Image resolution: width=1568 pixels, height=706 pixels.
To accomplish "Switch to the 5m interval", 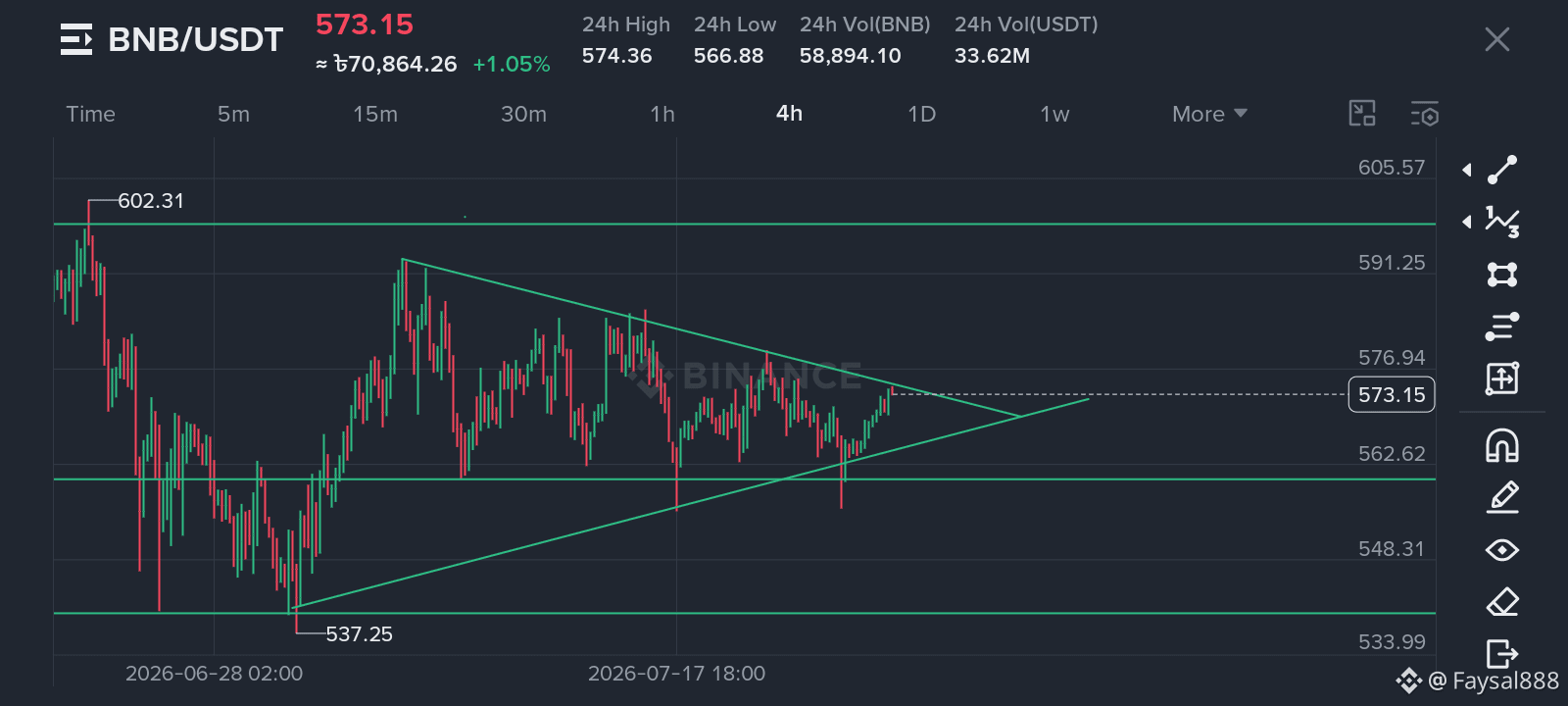I will point(233,114).
